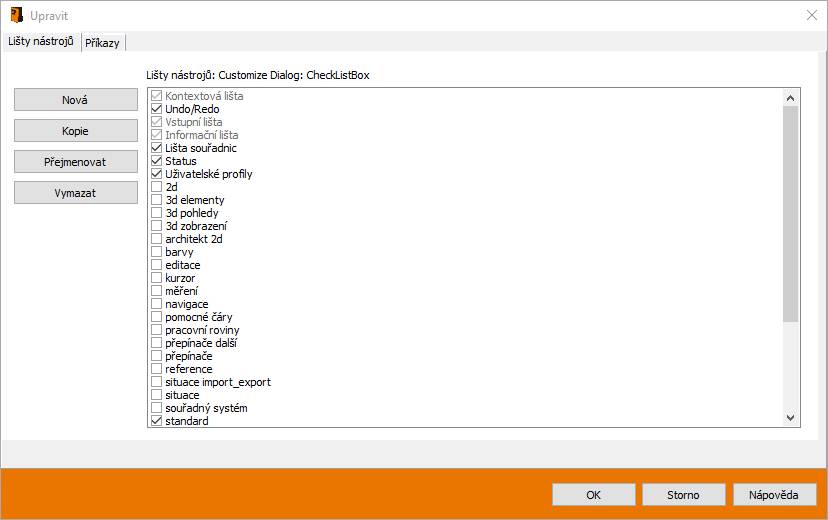
Task: Uncheck the Undo/Redo toolbar checkbox
Action: (157, 109)
